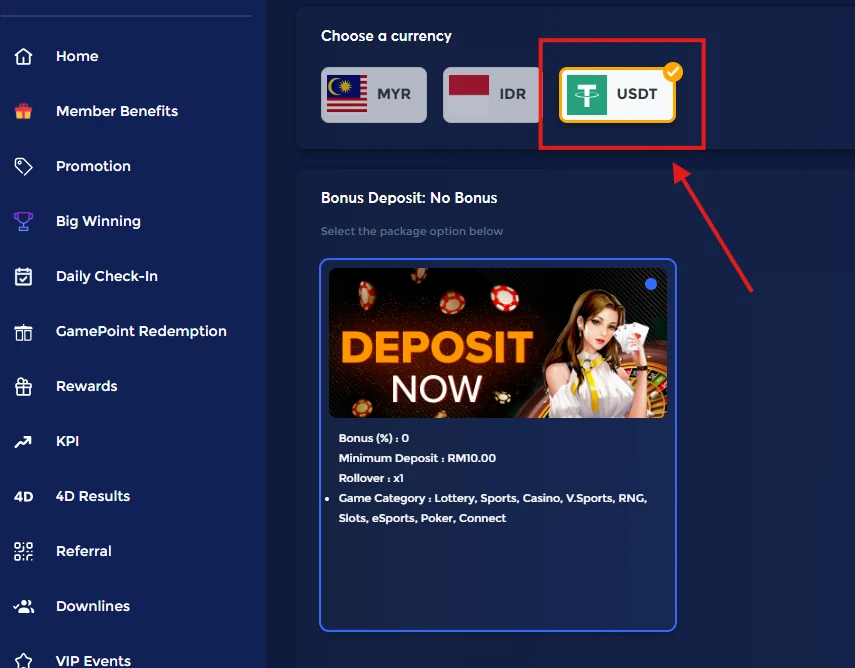This screenshot has width=855, height=668.
Task: Click the 'Choose a currency' heading
Action: tap(386, 36)
